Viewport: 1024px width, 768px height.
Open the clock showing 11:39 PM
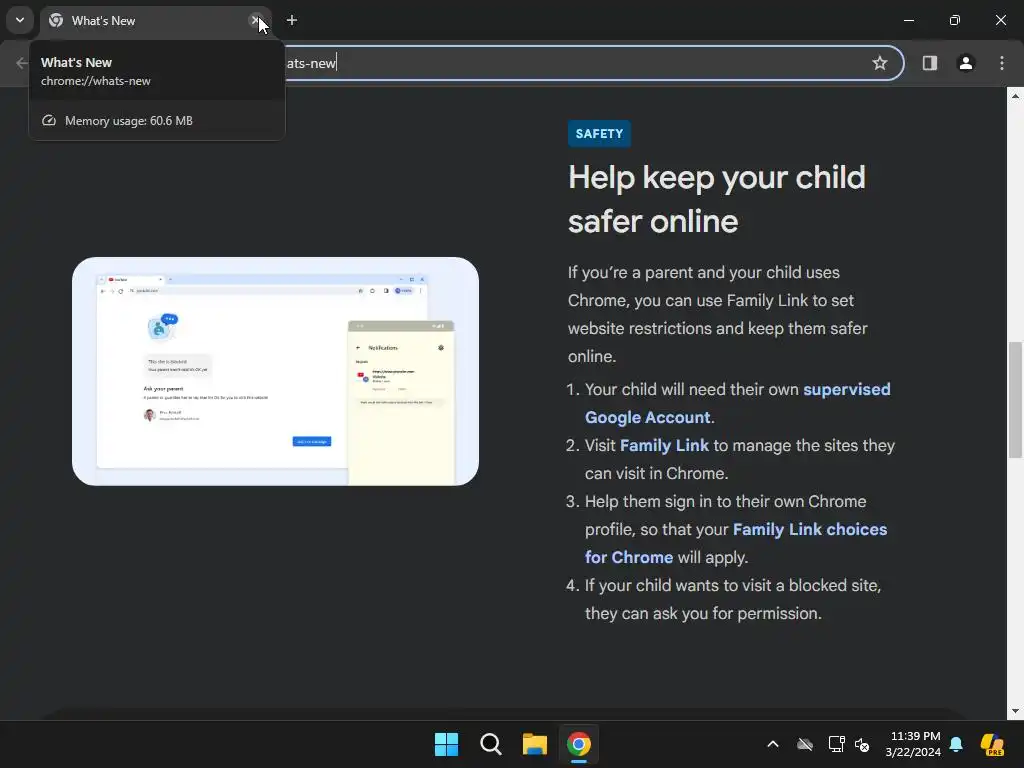point(913,744)
